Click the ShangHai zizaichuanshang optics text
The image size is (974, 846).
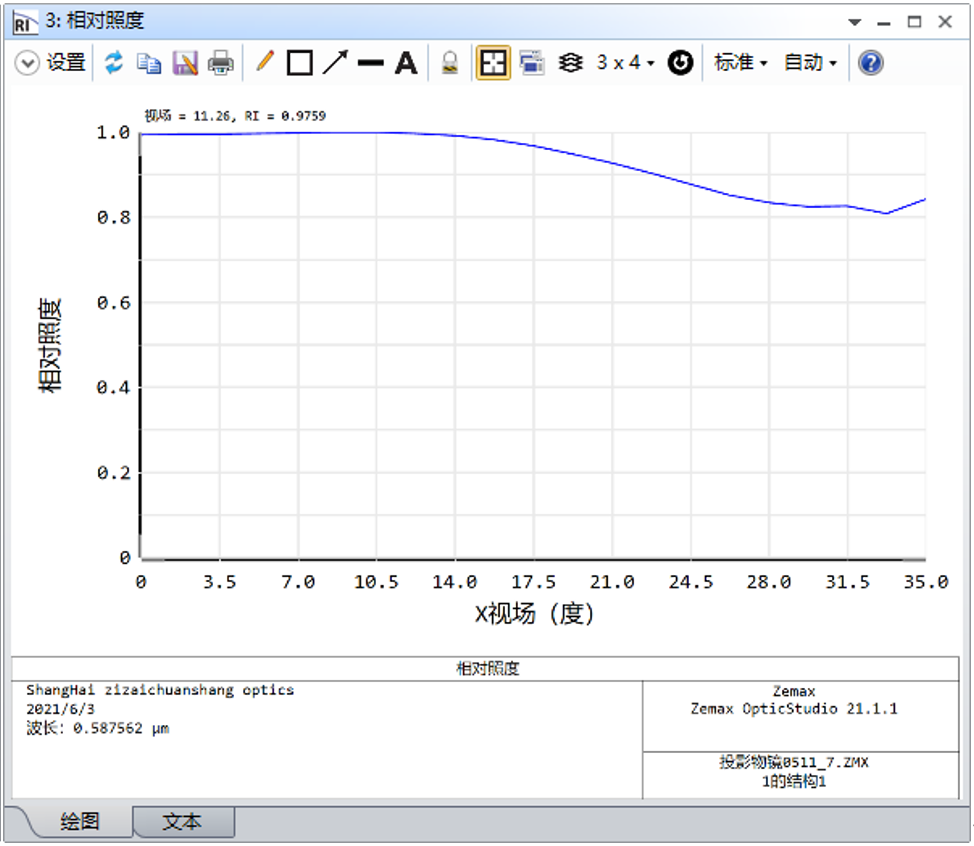[160, 690]
